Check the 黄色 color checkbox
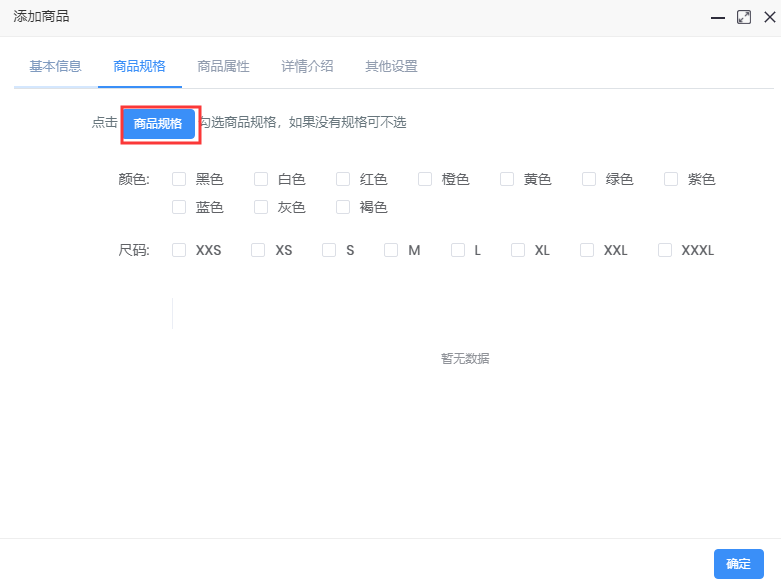This screenshot has width=781, height=584. tap(507, 179)
